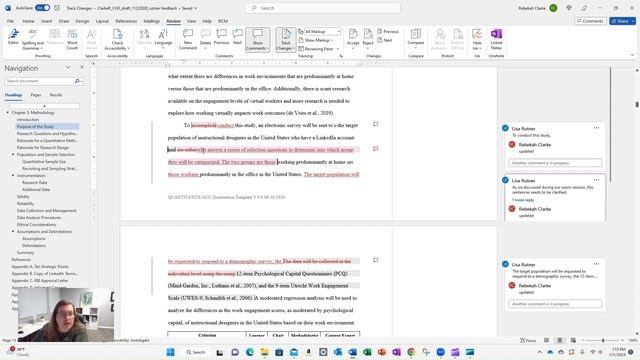Open the Windows Start menu

pyautogui.click(x=171, y=352)
